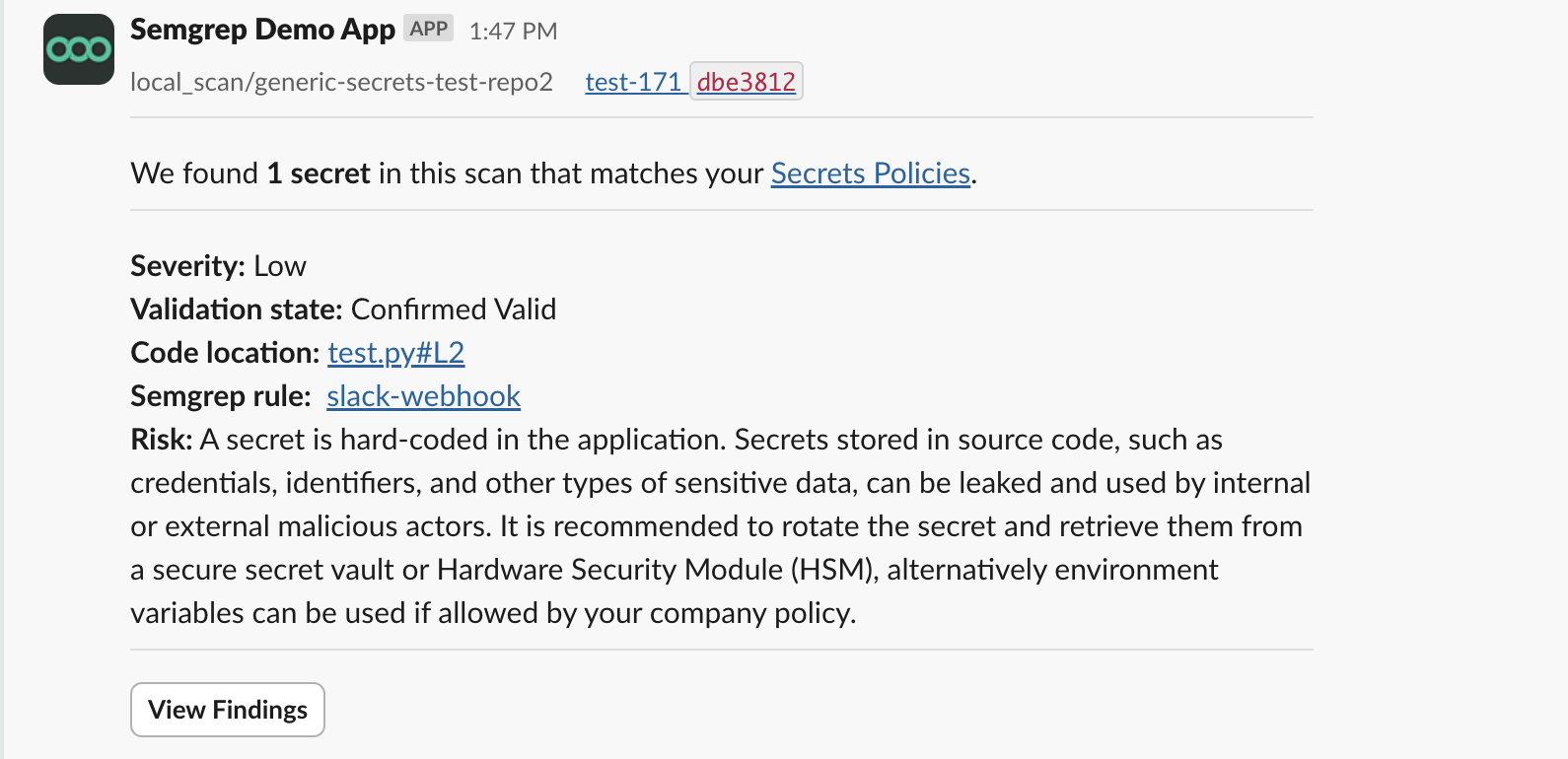This screenshot has width=1568, height=759.
Task: Click the 1:47 PM message timestamp
Action: pos(514,31)
